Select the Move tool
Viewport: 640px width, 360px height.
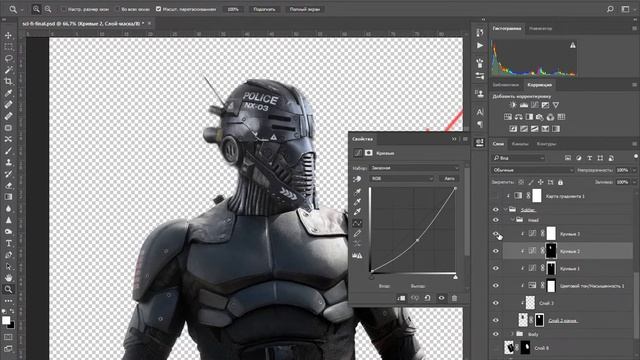click(x=8, y=36)
